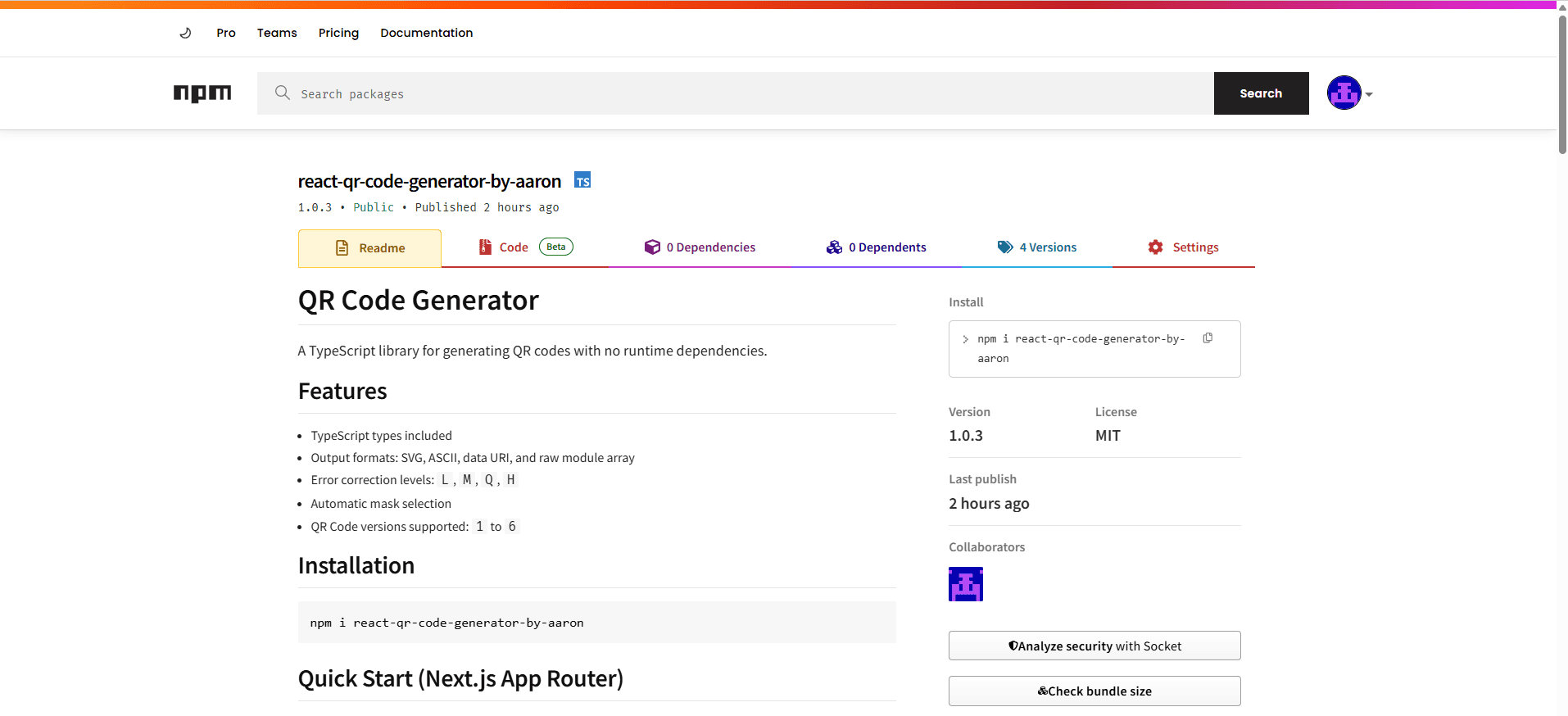This screenshot has width=1568, height=716.
Task: Click the Public label under title
Action: coord(374,207)
